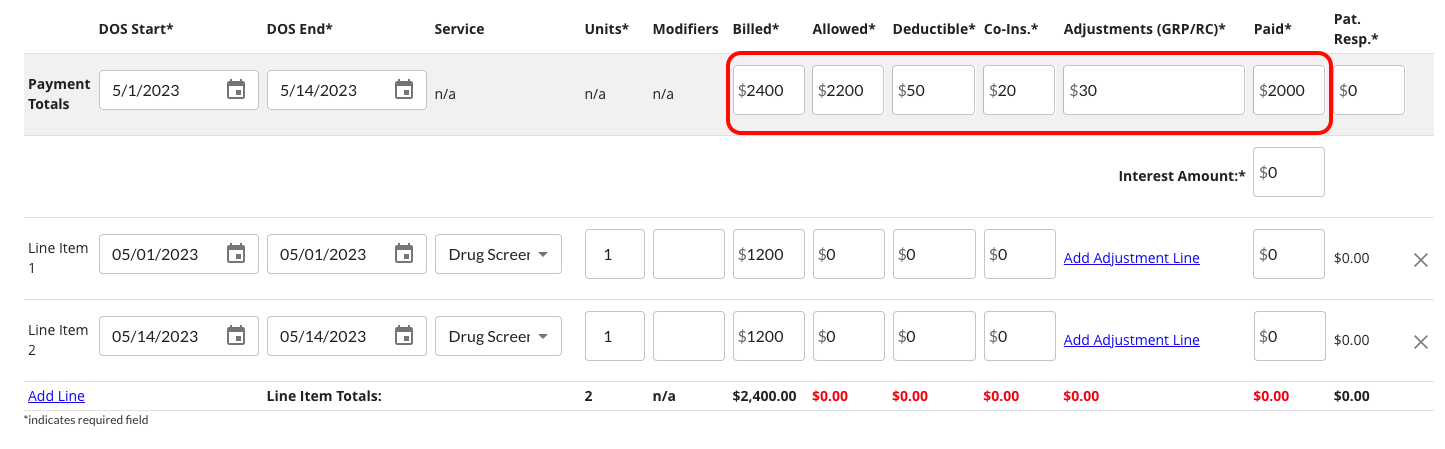Expand the Service dropdown for Line Item 1
Screen dimensions: 1445x449
click(498, 254)
